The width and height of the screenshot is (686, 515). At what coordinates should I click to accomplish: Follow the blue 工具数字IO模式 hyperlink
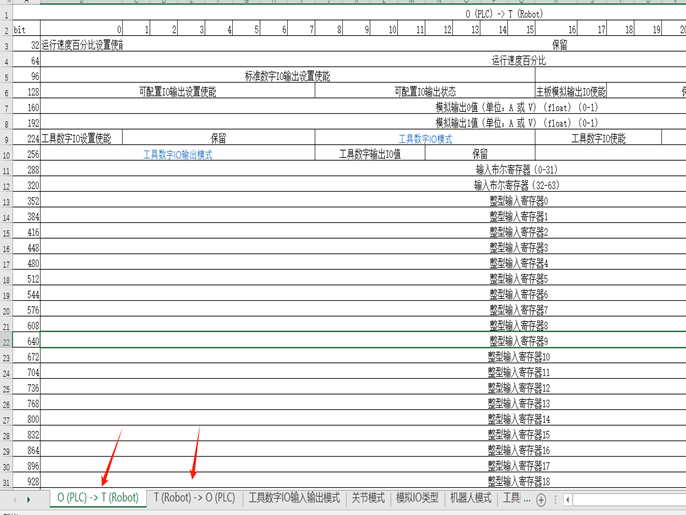pyautogui.click(x=425, y=139)
